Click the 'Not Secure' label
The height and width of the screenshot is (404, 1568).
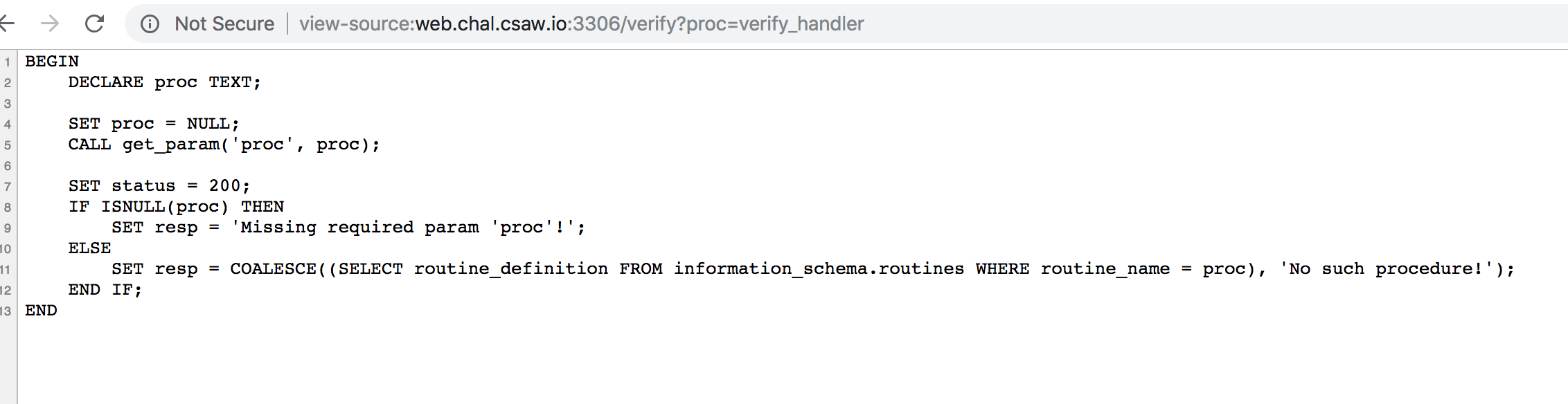click(x=224, y=24)
